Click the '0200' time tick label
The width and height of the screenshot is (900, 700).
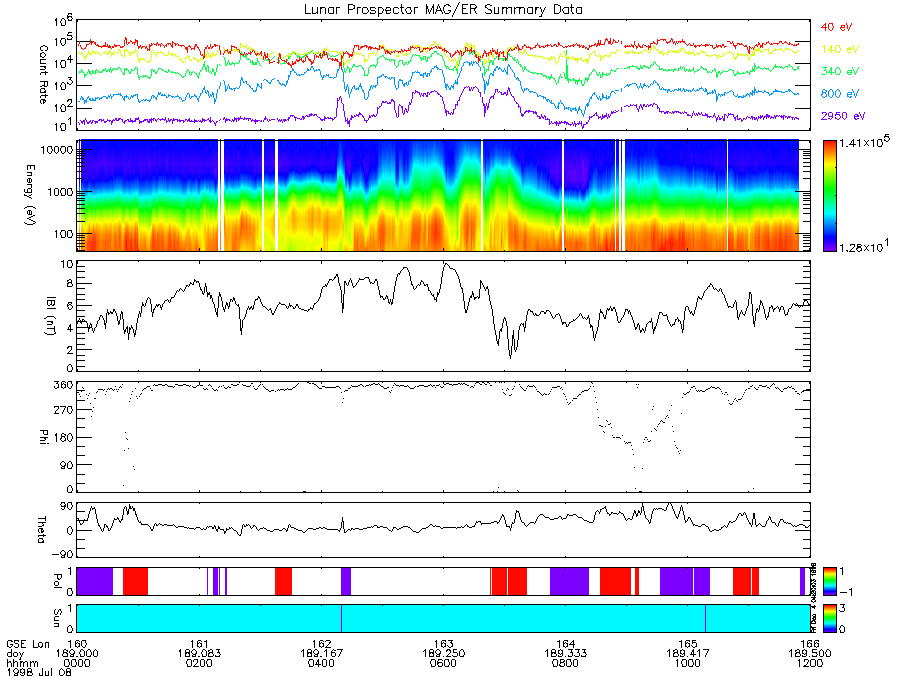199,663
